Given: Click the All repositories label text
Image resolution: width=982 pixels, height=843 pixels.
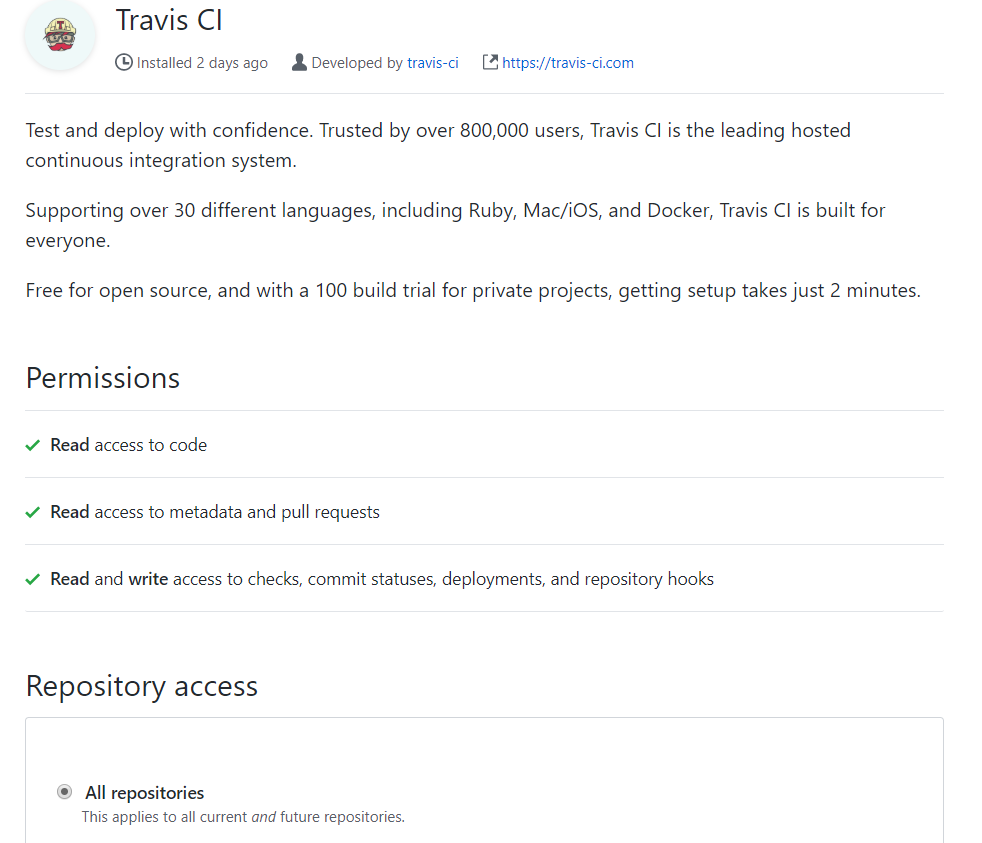Looking at the screenshot, I should (144, 792).
